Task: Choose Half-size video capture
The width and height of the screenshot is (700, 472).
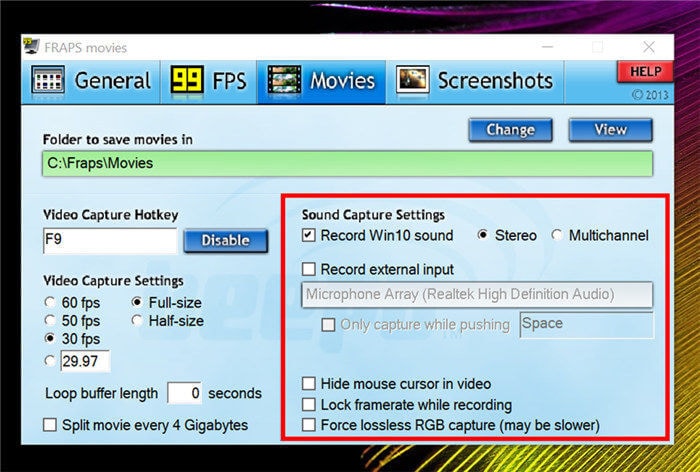Action: [x=168, y=321]
